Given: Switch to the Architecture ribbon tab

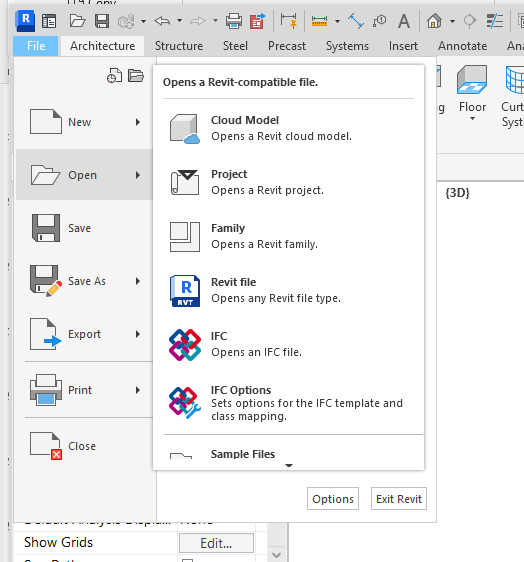Looking at the screenshot, I should [x=103, y=46].
